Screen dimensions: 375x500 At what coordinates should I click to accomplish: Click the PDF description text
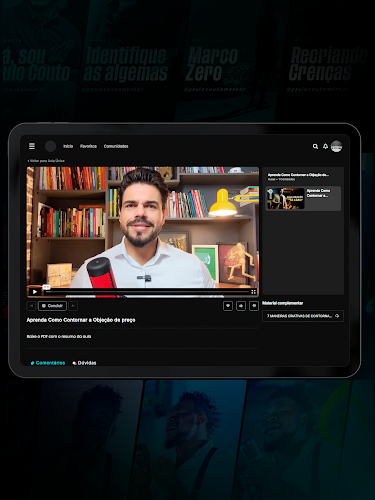pyautogui.click(x=59, y=336)
